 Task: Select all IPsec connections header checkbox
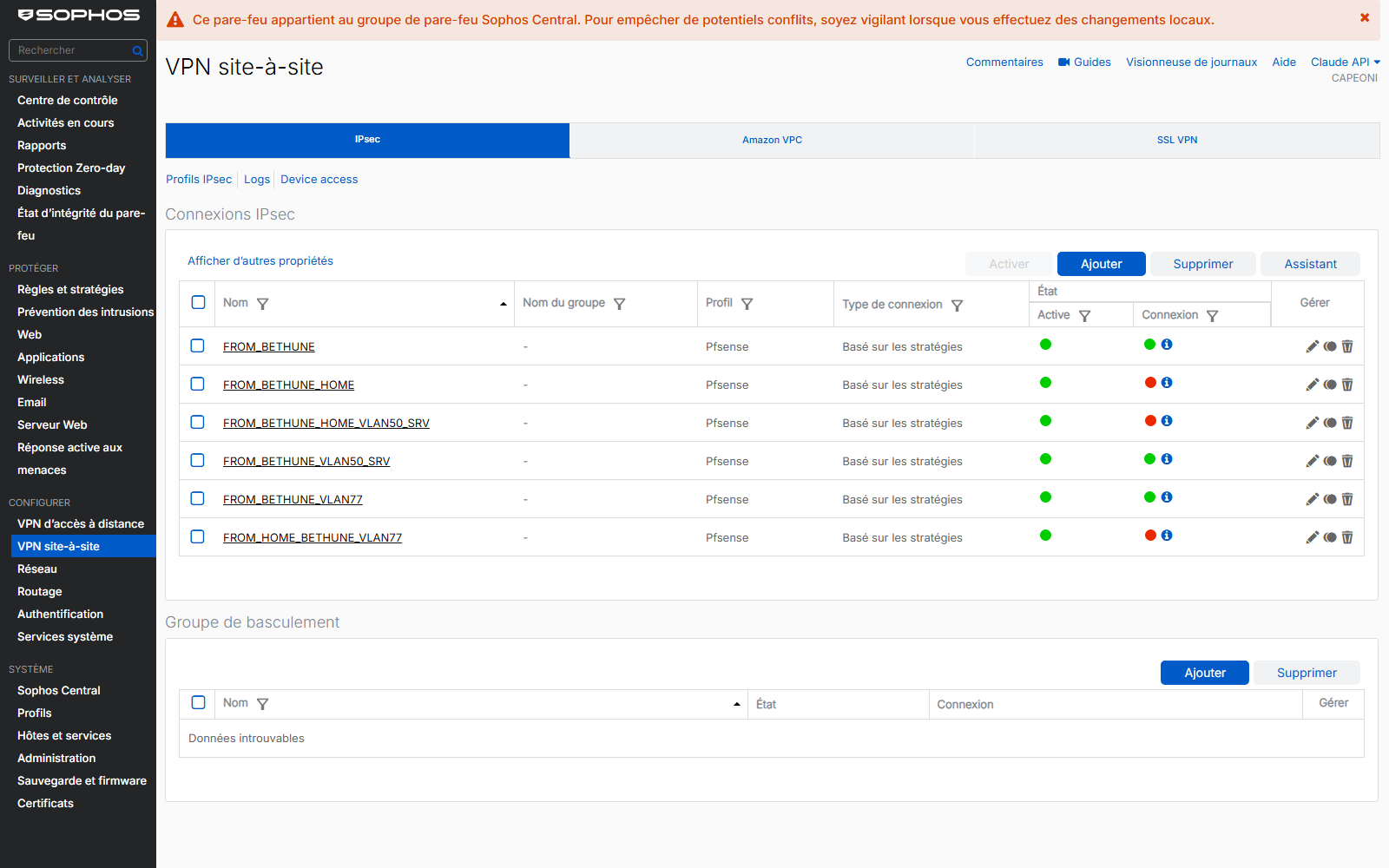tap(198, 302)
